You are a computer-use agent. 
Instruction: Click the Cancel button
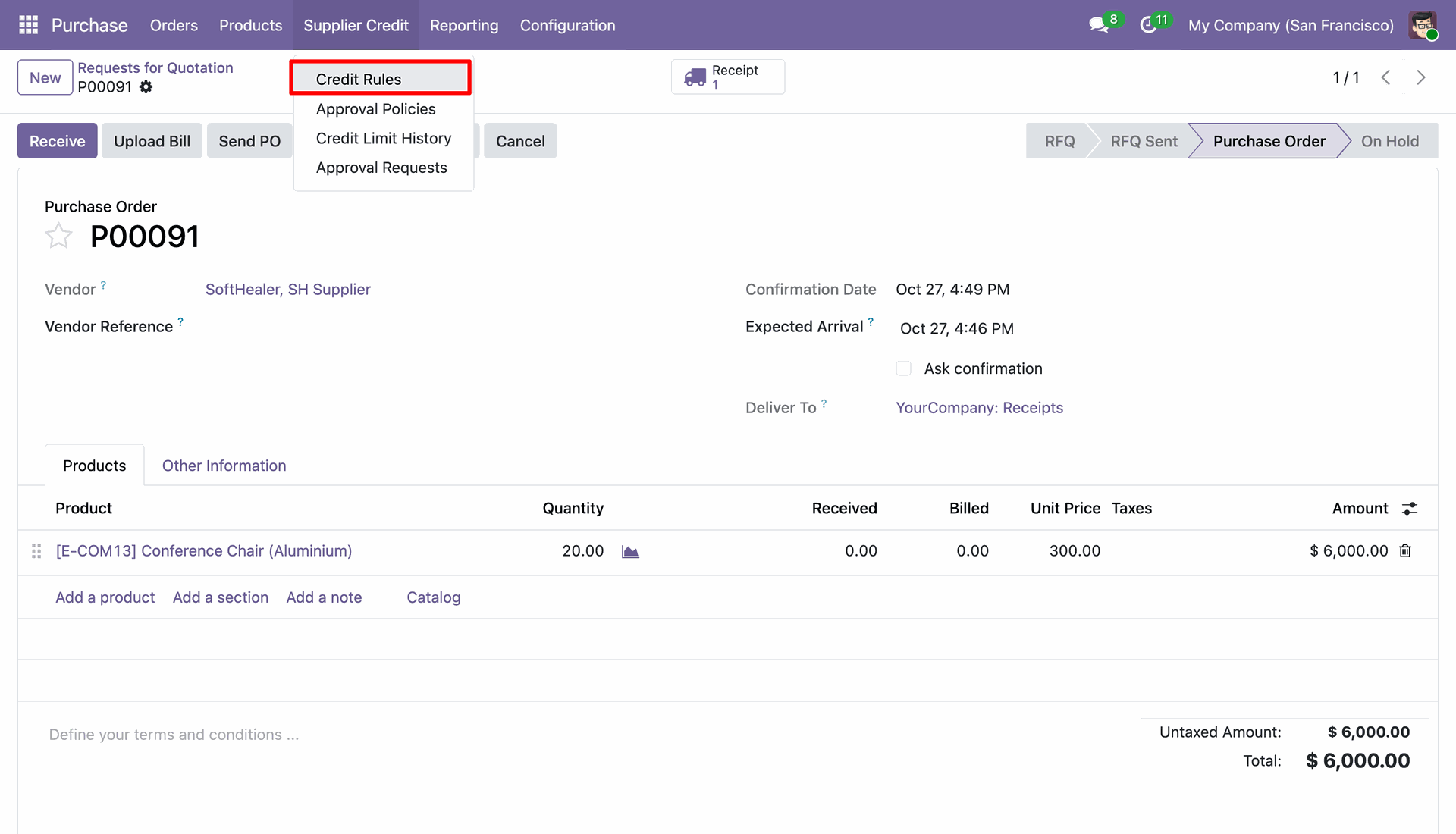click(520, 141)
